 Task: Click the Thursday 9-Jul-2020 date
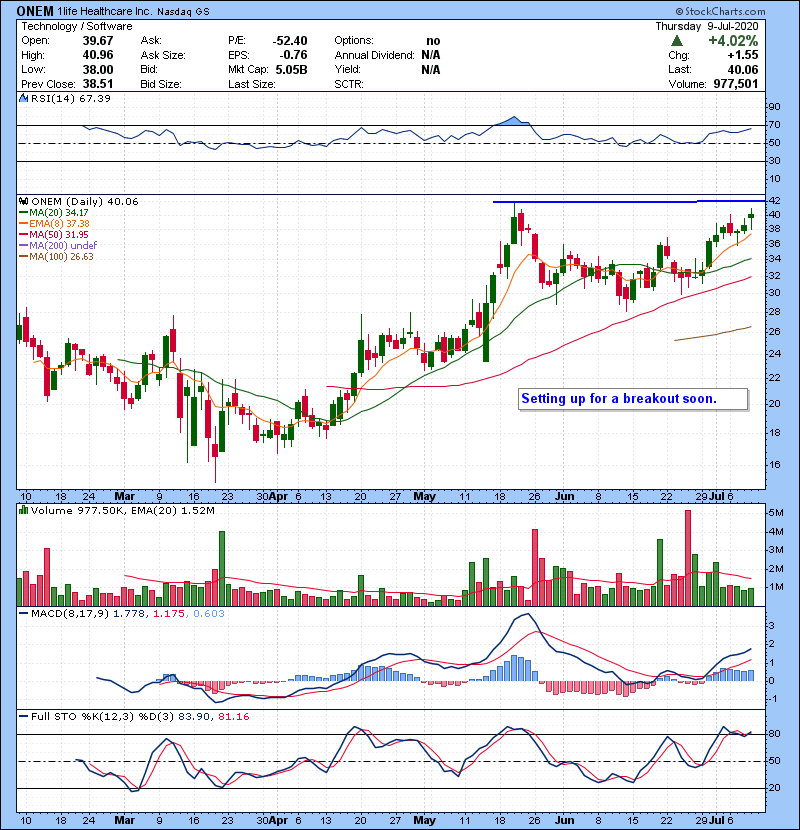click(x=706, y=26)
